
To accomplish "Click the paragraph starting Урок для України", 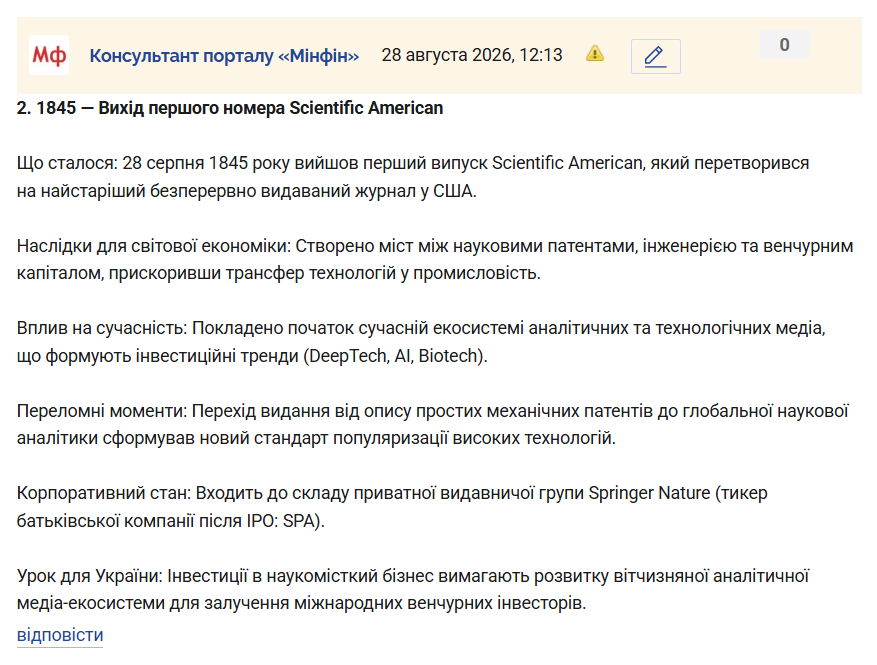I will pyautogui.click(x=413, y=589).
